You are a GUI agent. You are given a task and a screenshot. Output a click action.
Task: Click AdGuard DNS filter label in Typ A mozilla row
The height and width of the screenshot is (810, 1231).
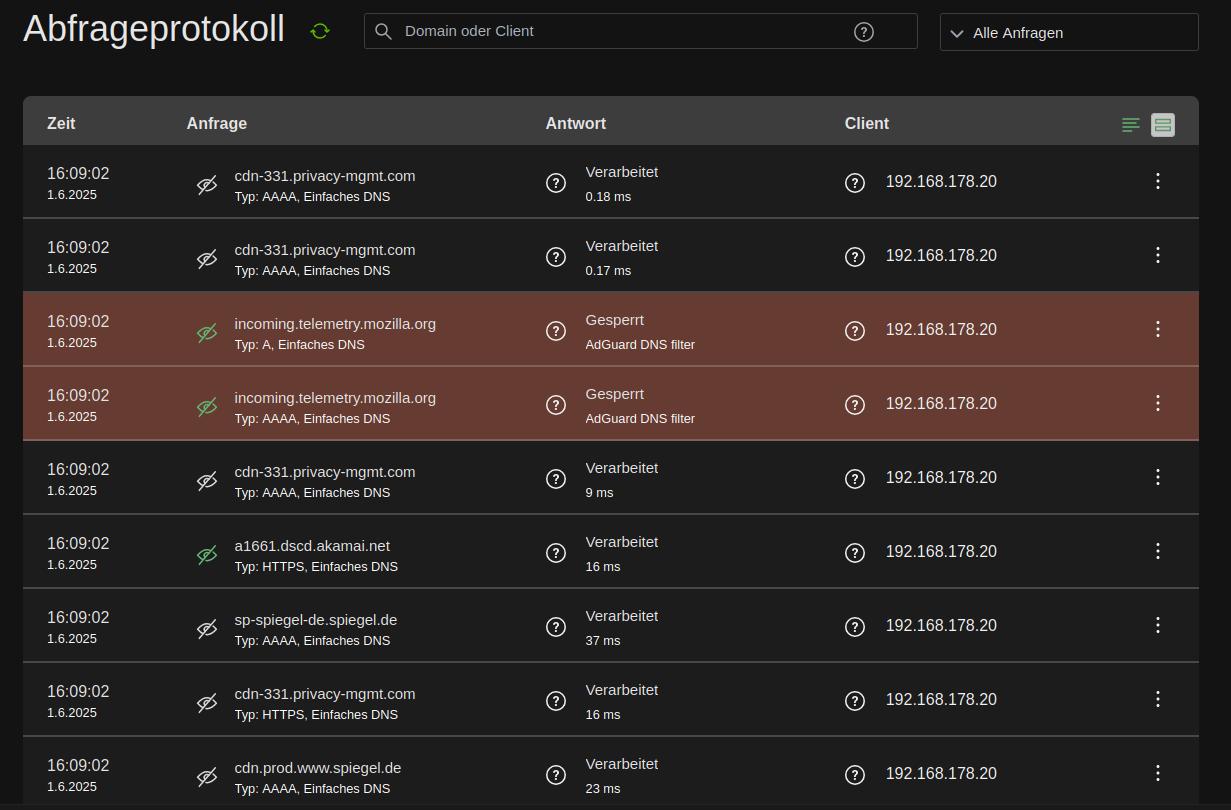640,345
